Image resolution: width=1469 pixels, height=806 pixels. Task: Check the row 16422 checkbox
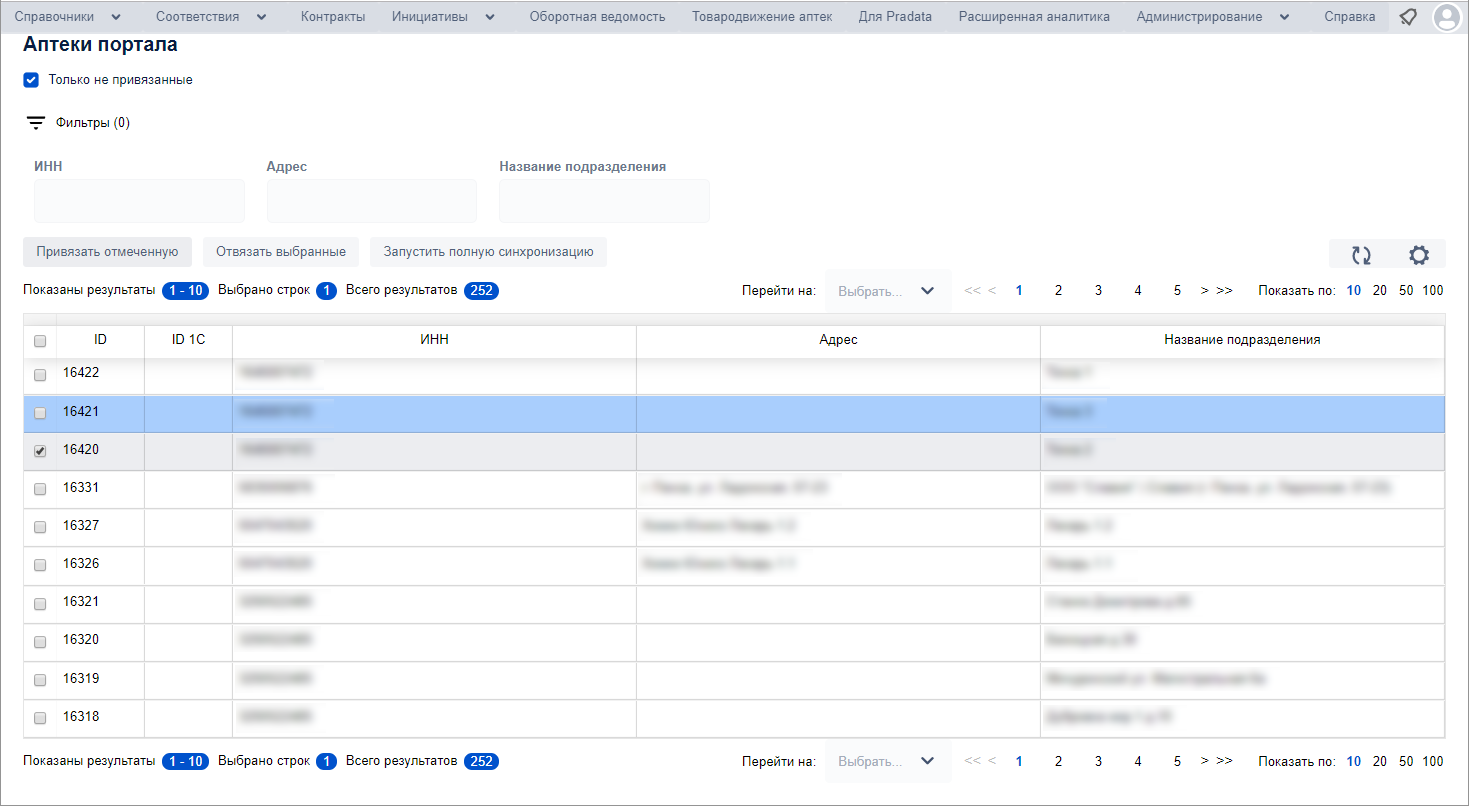(40, 375)
